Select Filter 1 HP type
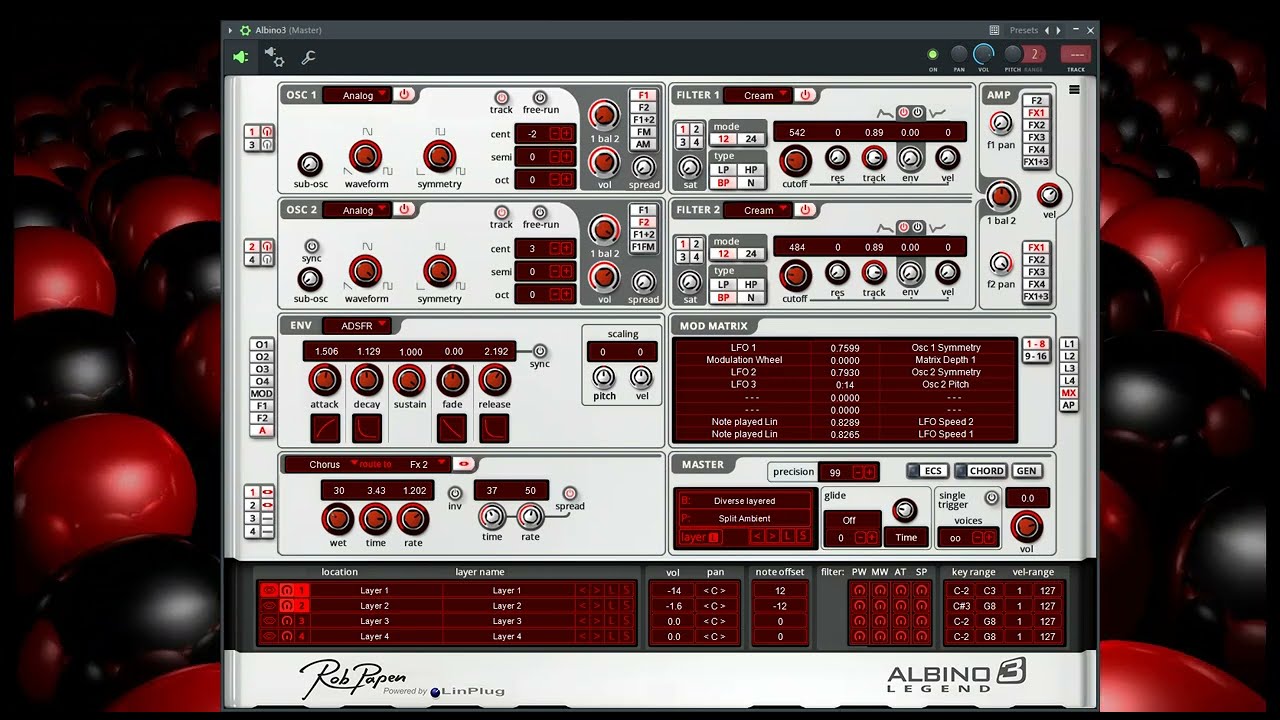Viewport: 1280px width, 720px height. point(751,170)
